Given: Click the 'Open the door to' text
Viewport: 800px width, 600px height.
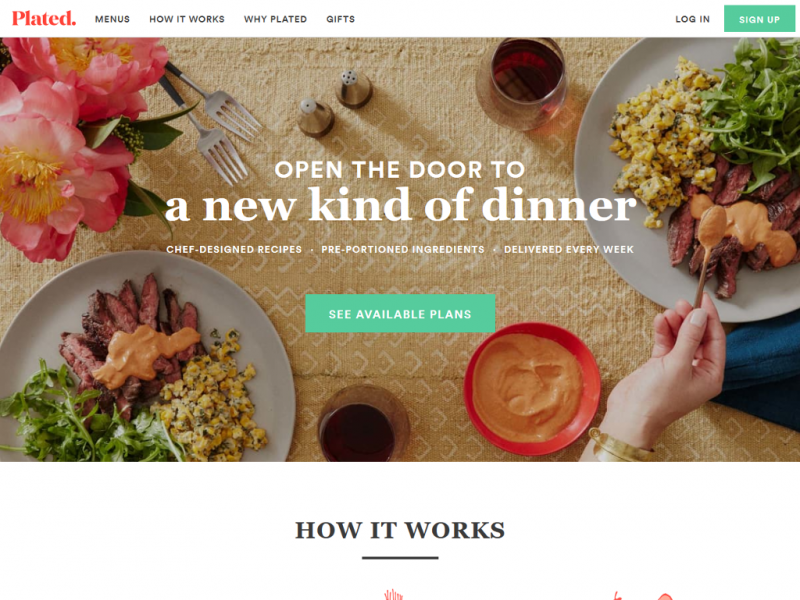Looking at the screenshot, I should tap(400, 169).
